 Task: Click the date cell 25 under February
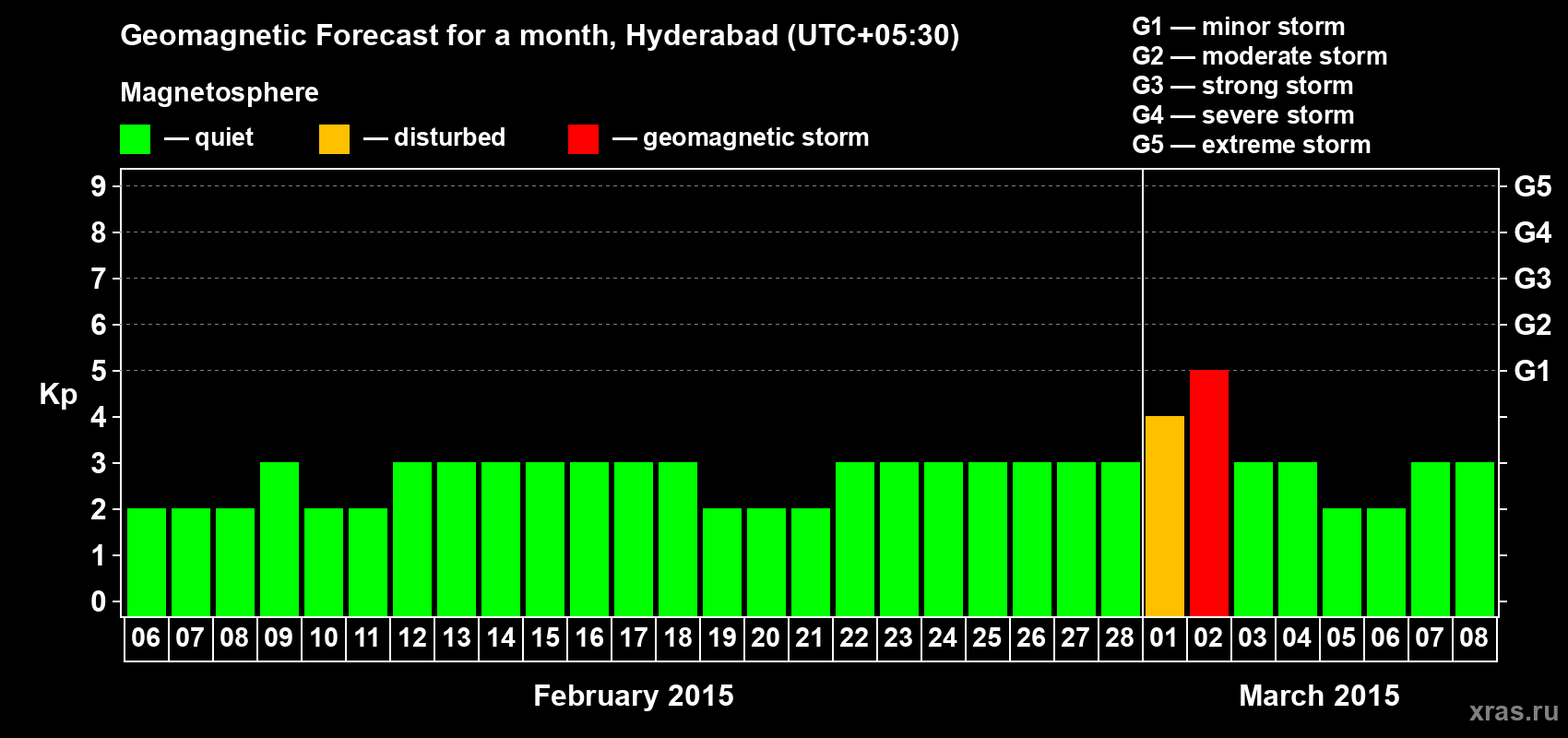coord(987,638)
